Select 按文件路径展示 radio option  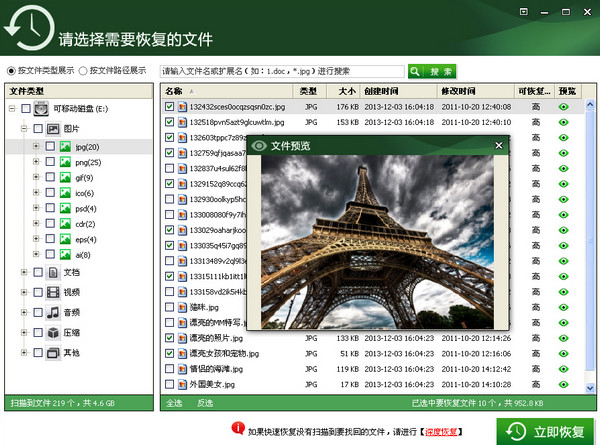[x=82, y=71]
